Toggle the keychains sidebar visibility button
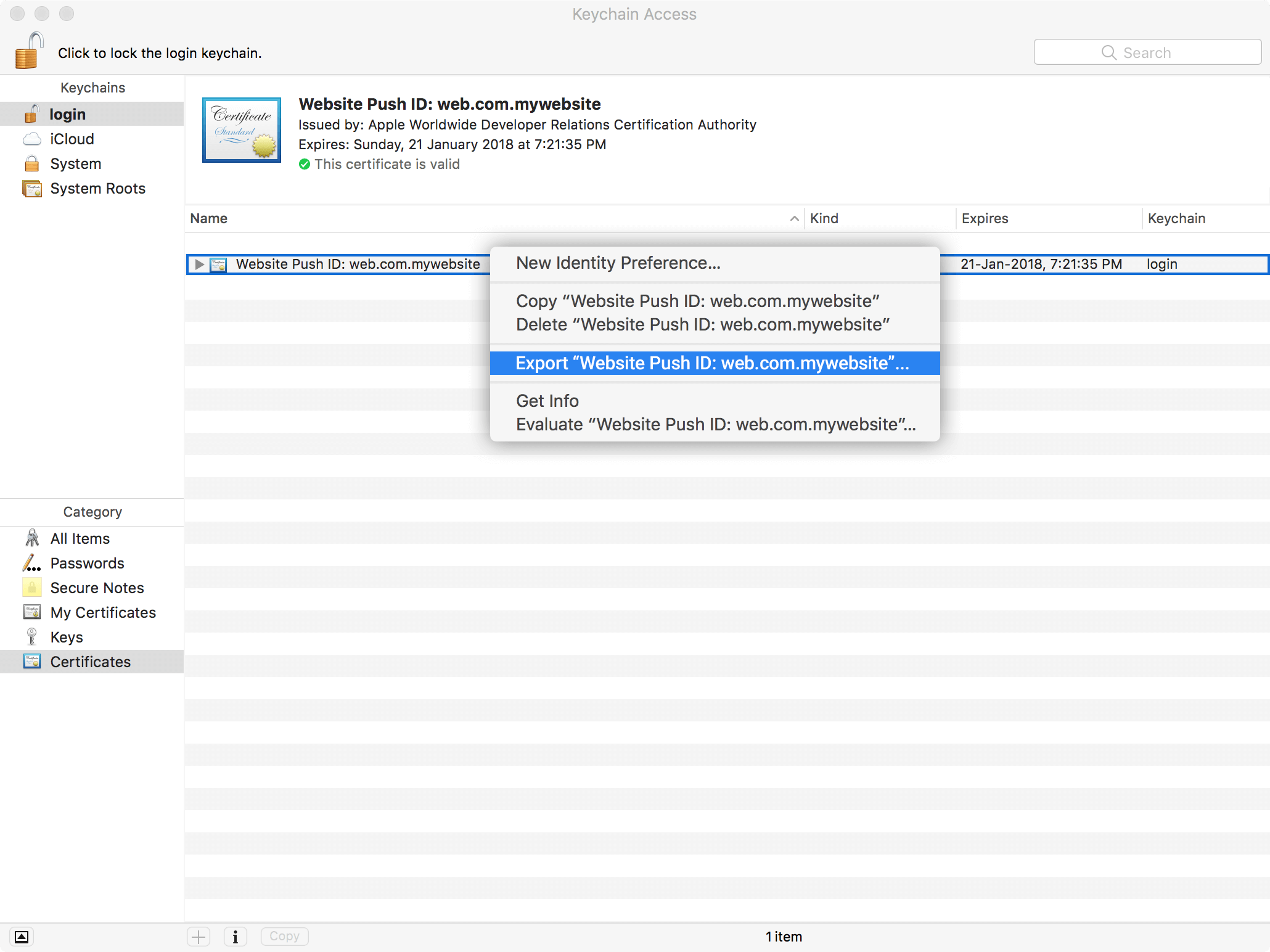The width and height of the screenshot is (1270, 952). (x=22, y=937)
